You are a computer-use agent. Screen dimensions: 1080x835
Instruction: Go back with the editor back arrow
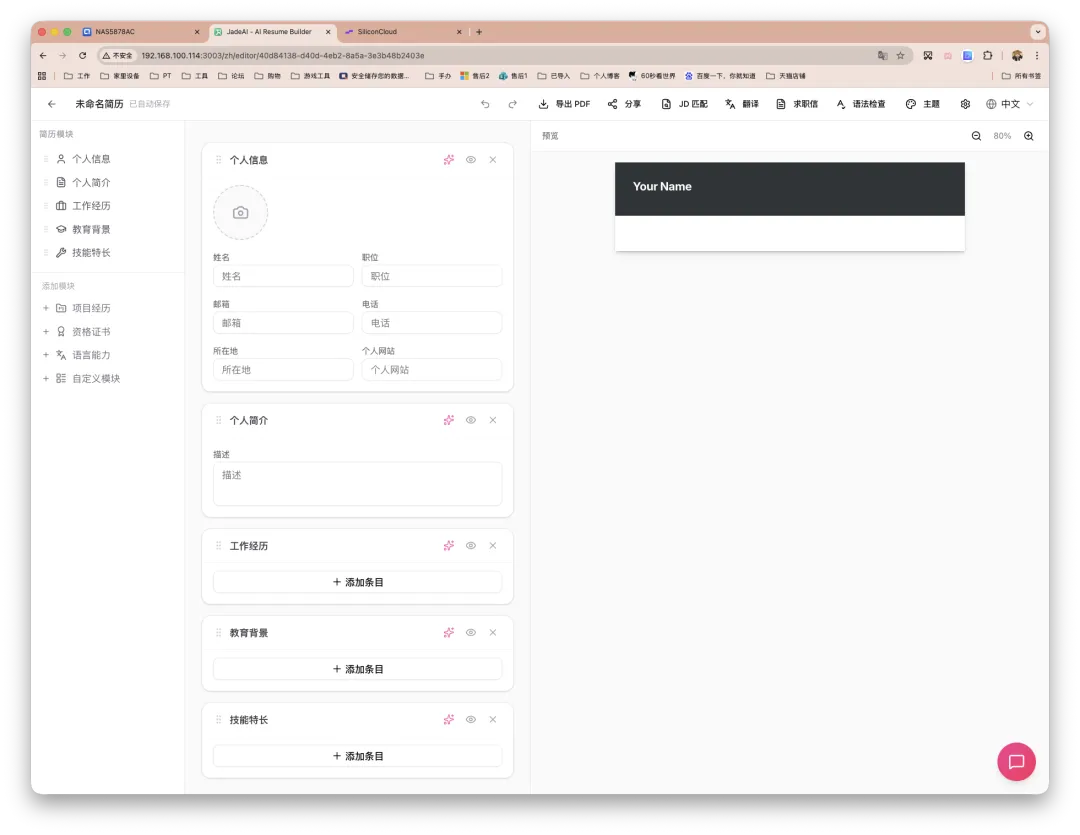pyautogui.click(x=52, y=104)
